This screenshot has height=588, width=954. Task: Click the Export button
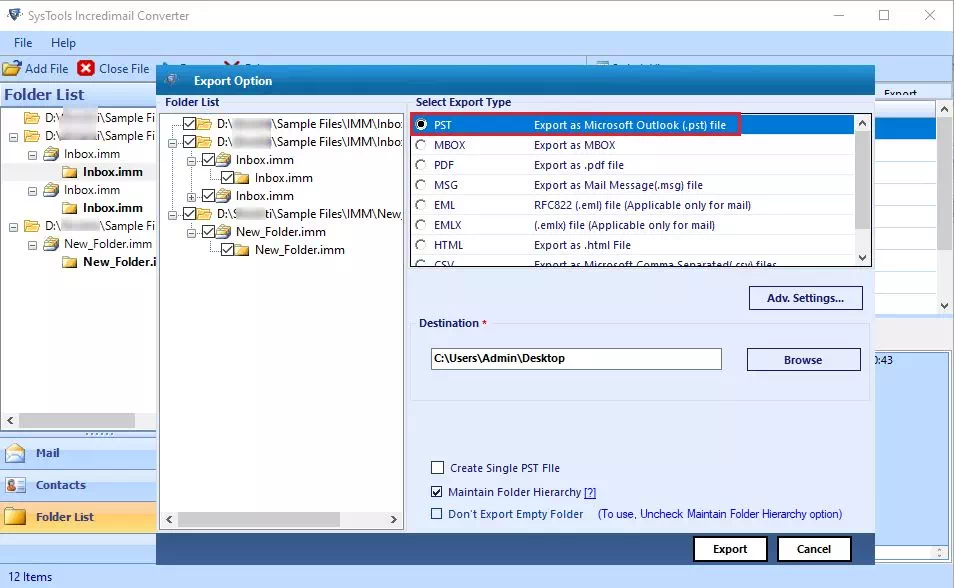pos(730,549)
